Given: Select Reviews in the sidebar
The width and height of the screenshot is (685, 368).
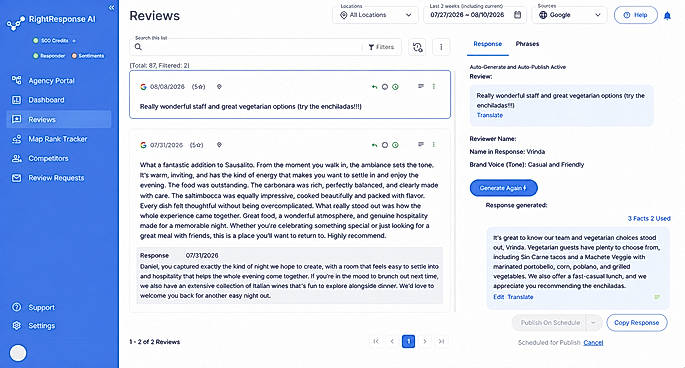Looking at the screenshot, I should point(59,119).
